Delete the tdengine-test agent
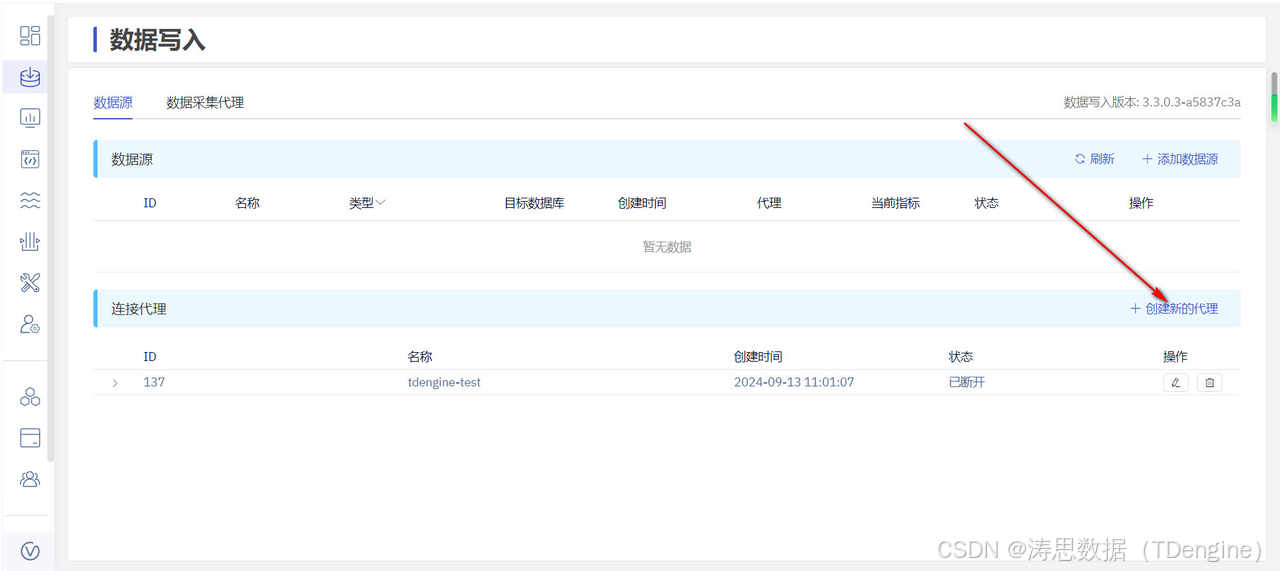 point(1209,382)
